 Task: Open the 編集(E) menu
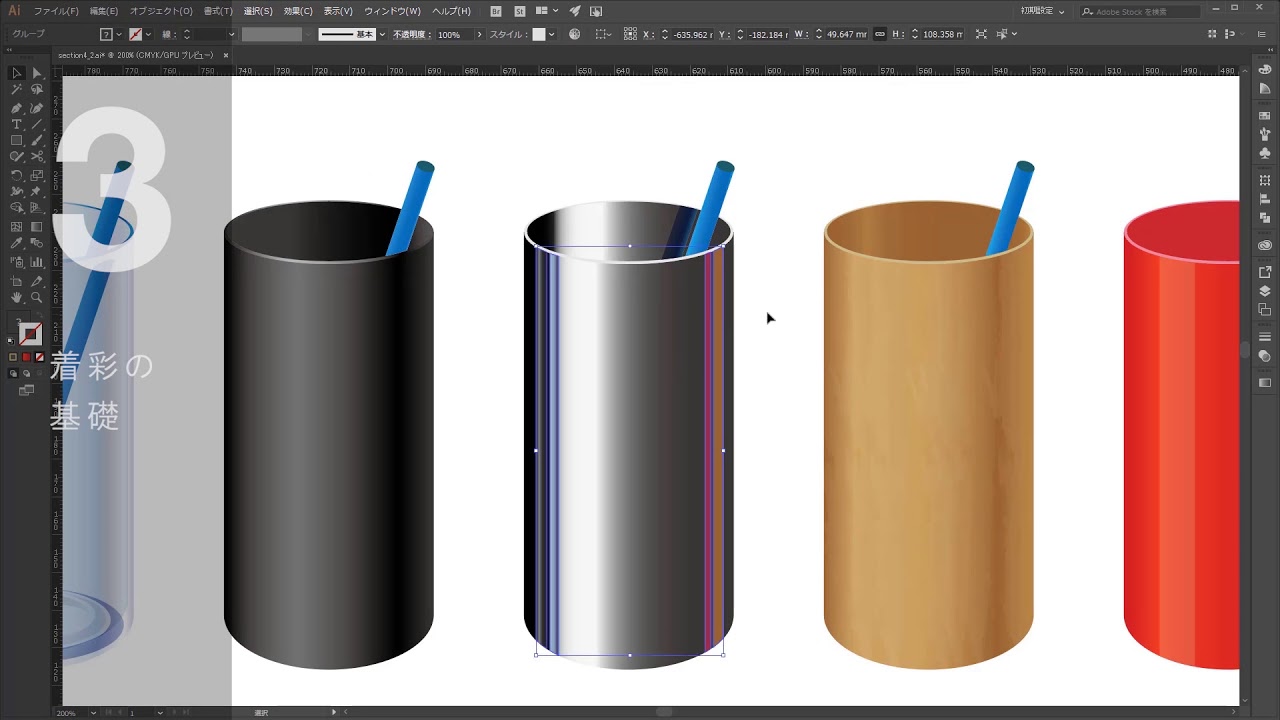click(x=103, y=11)
